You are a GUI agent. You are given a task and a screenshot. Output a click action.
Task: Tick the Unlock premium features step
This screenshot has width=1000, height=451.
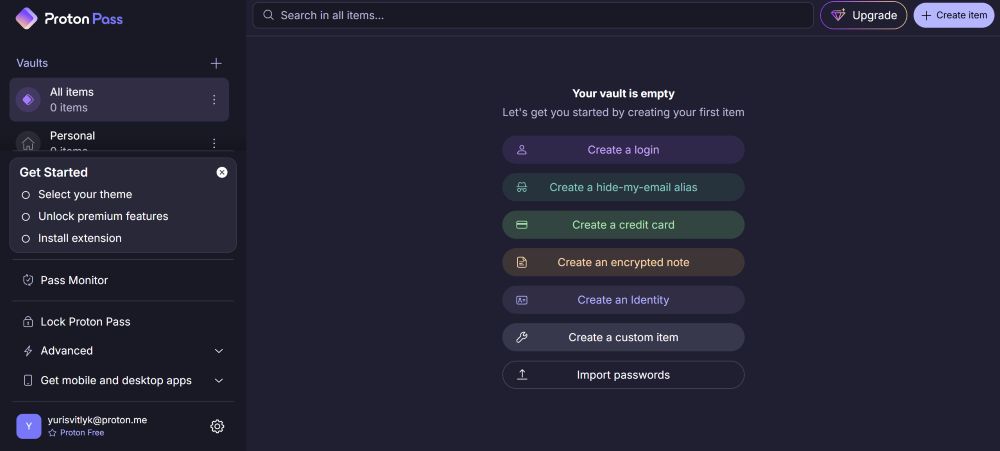pos(26,217)
